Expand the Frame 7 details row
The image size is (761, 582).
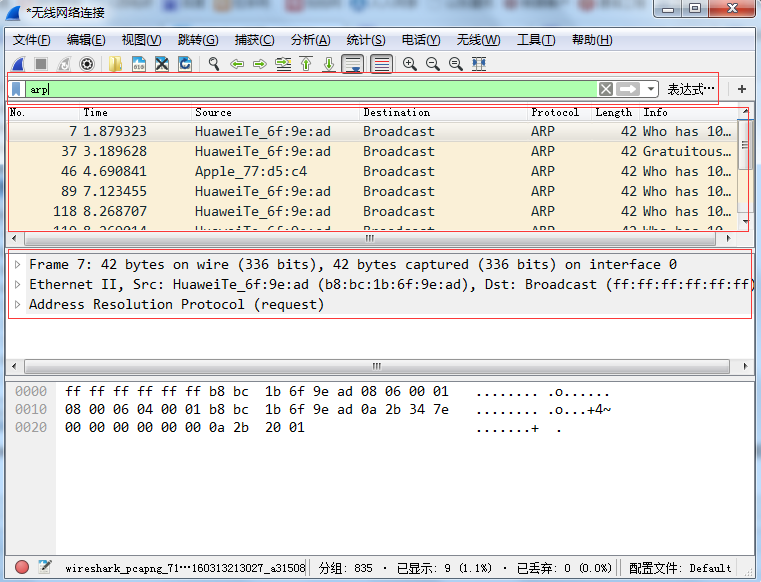click(x=18, y=265)
